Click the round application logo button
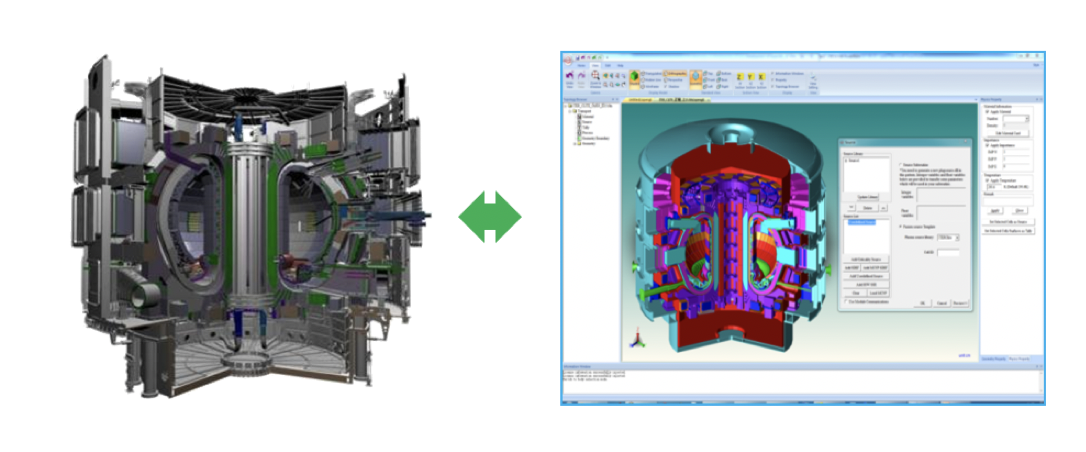Viewport: 1086px width, 452px height. click(x=568, y=60)
